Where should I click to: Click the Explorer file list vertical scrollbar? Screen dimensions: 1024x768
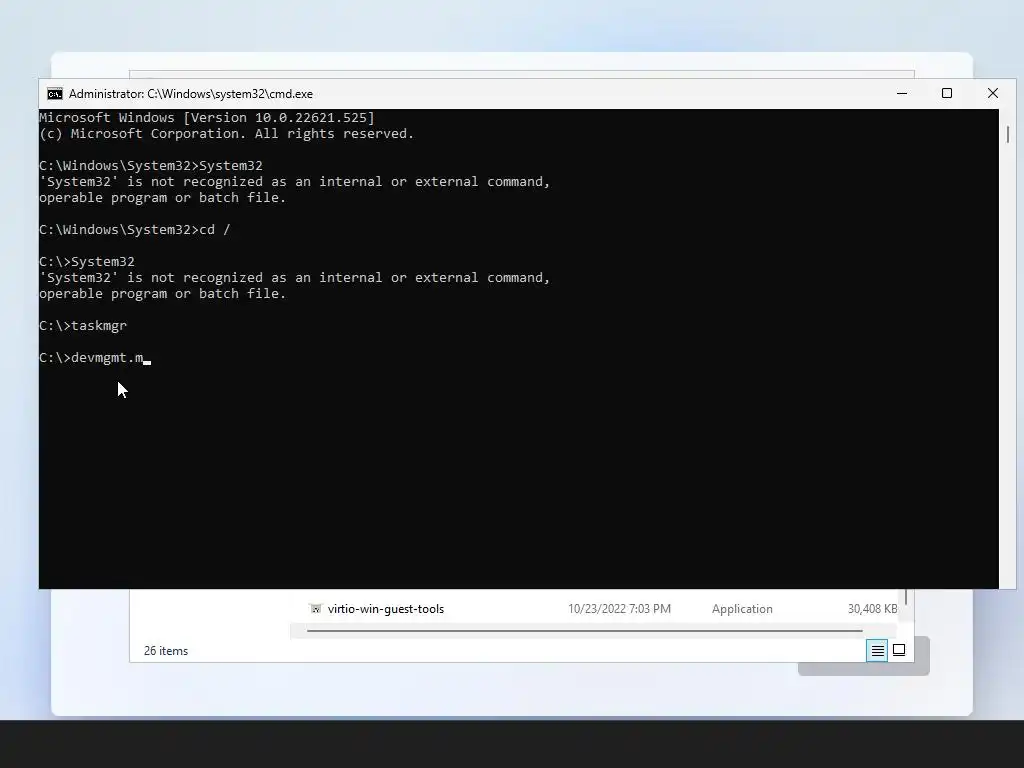tap(906, 597)
